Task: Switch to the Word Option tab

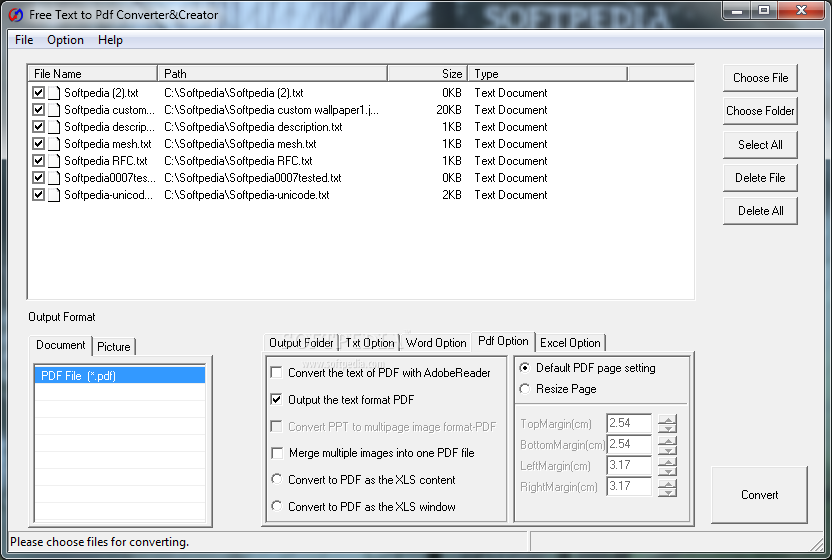Action: click(436, 343)
